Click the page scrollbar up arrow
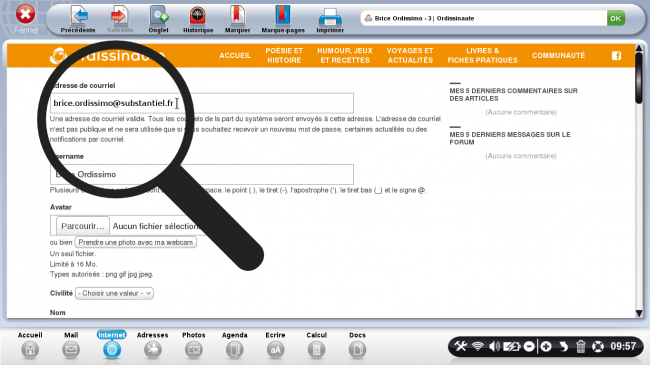650x365 pixels. pyautogui.click(x=639, y=49)
